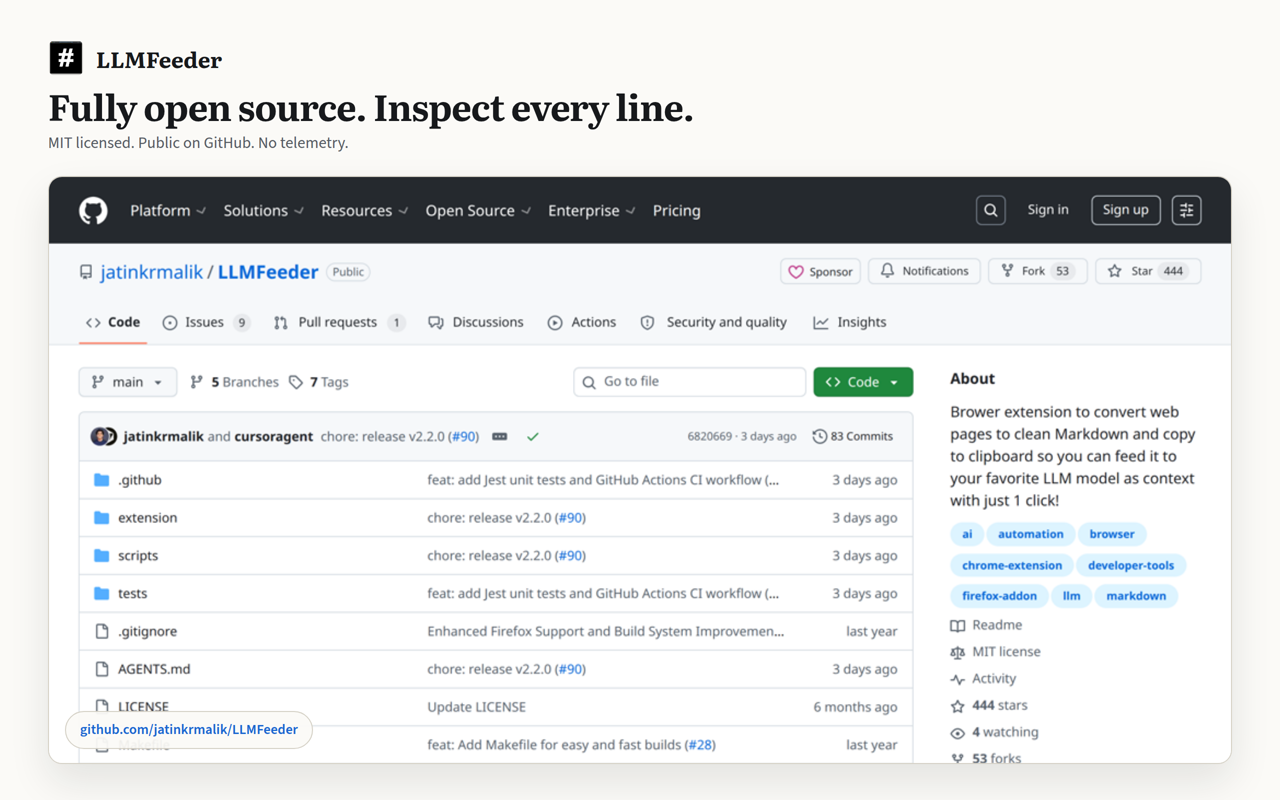Screen dimensions: 1280x800
Task: Click the settings sliders icon beside Sign up
Action: pos(1187,210)
